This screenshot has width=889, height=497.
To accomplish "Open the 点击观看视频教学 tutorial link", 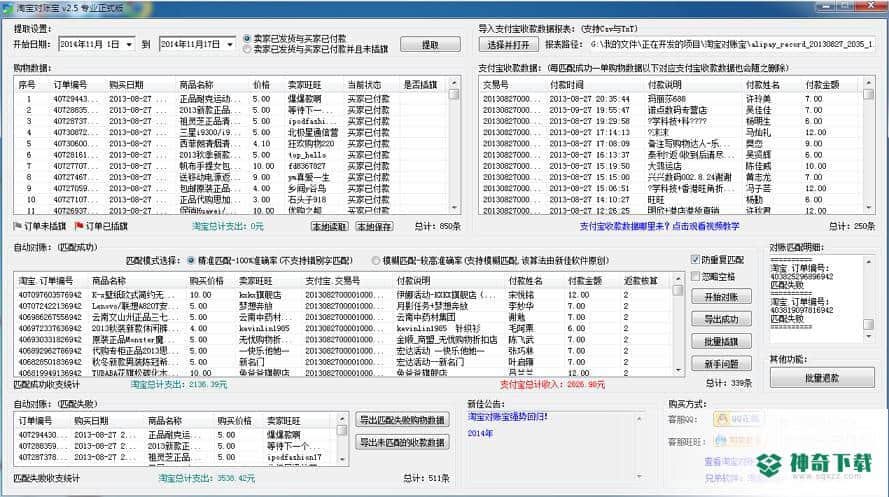I will [705, 226].
